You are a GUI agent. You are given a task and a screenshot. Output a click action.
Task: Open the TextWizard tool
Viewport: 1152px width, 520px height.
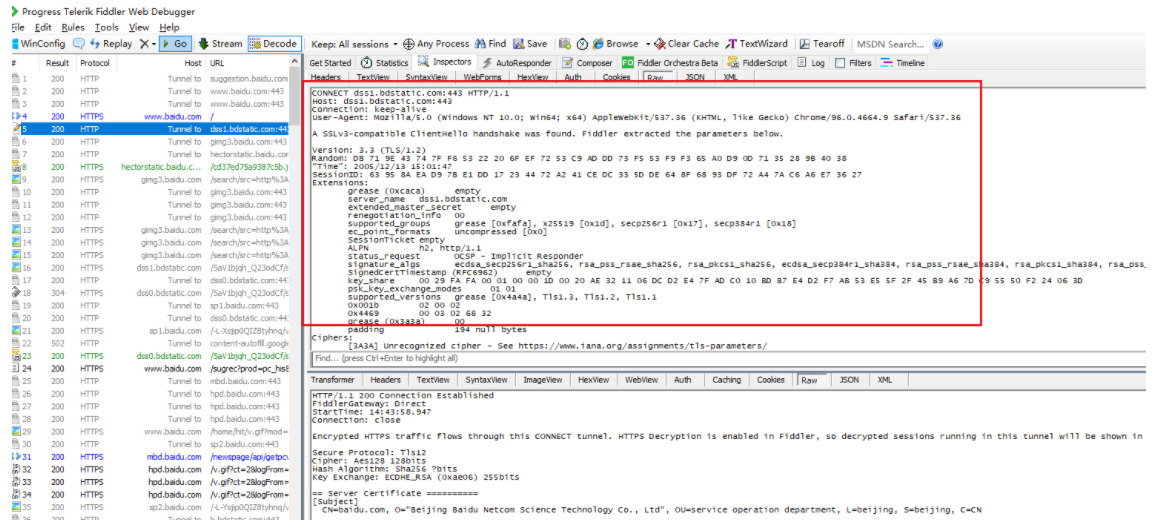coord(757,44)
